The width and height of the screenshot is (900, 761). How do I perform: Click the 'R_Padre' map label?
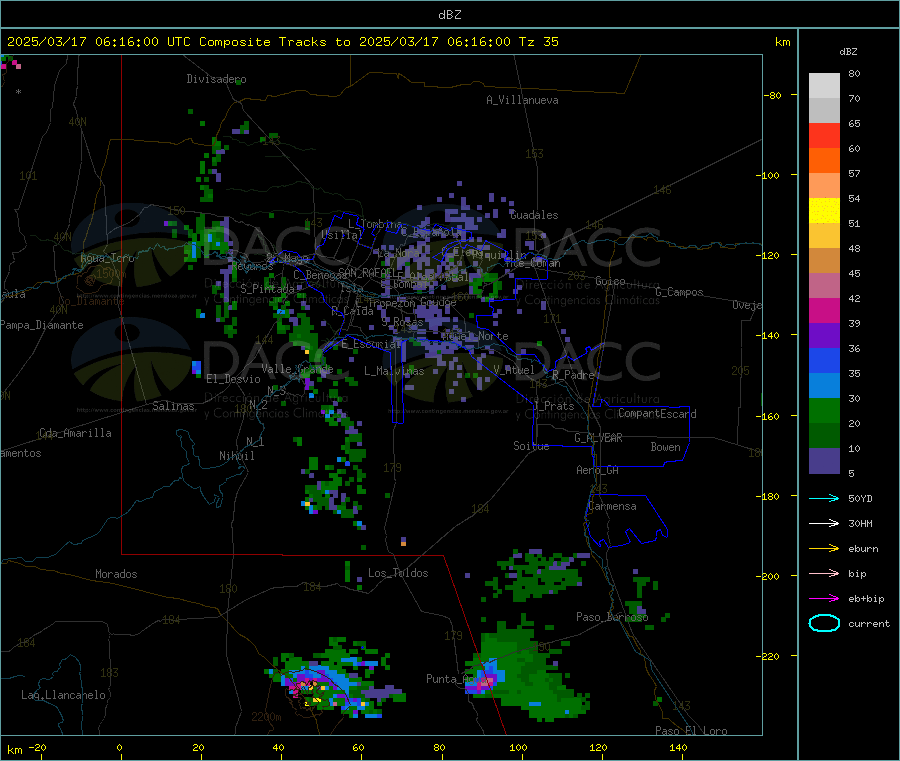coord(573,375)
